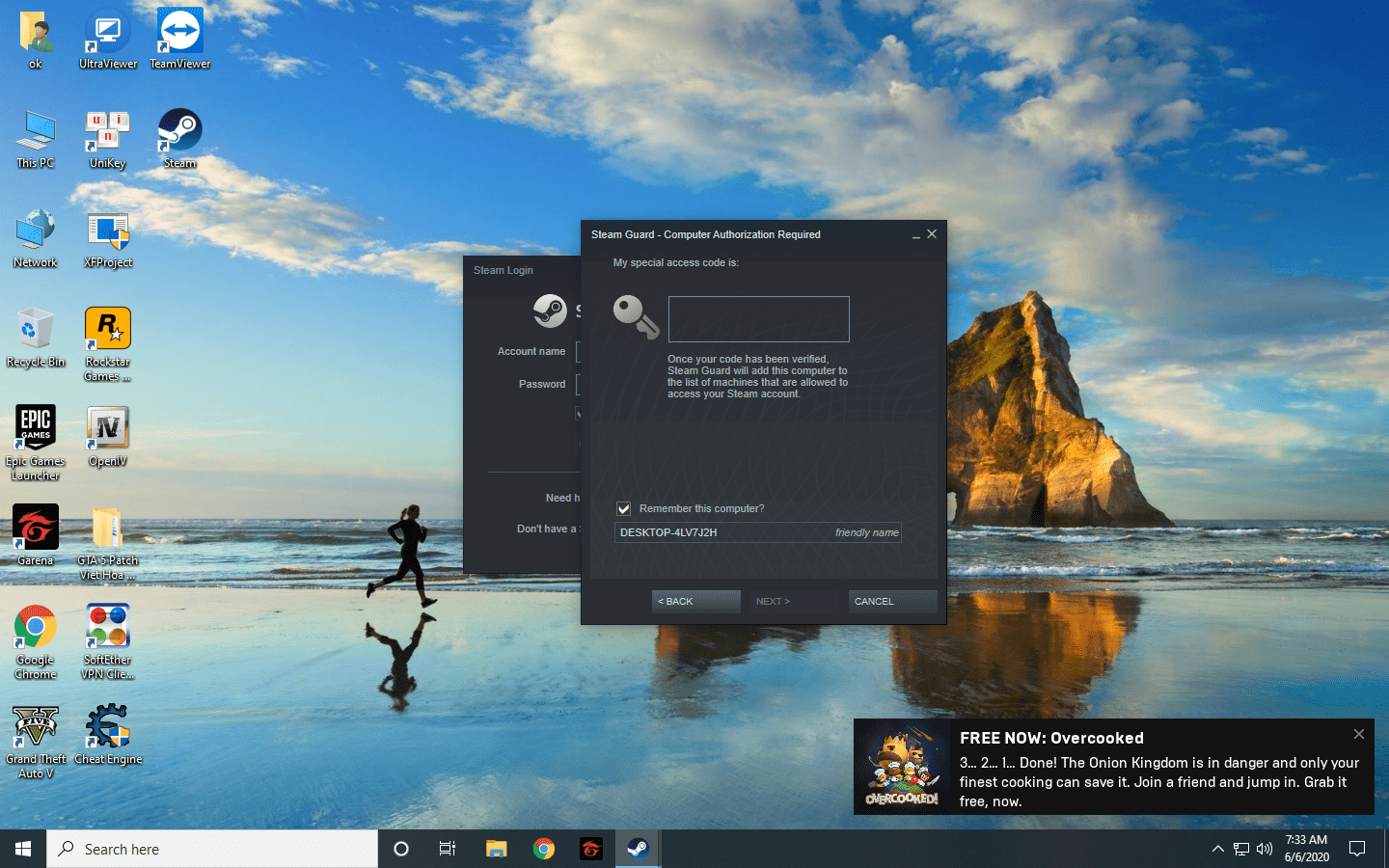
Task: Close the Steam Guard dialog window
Action: pos(932,234)
